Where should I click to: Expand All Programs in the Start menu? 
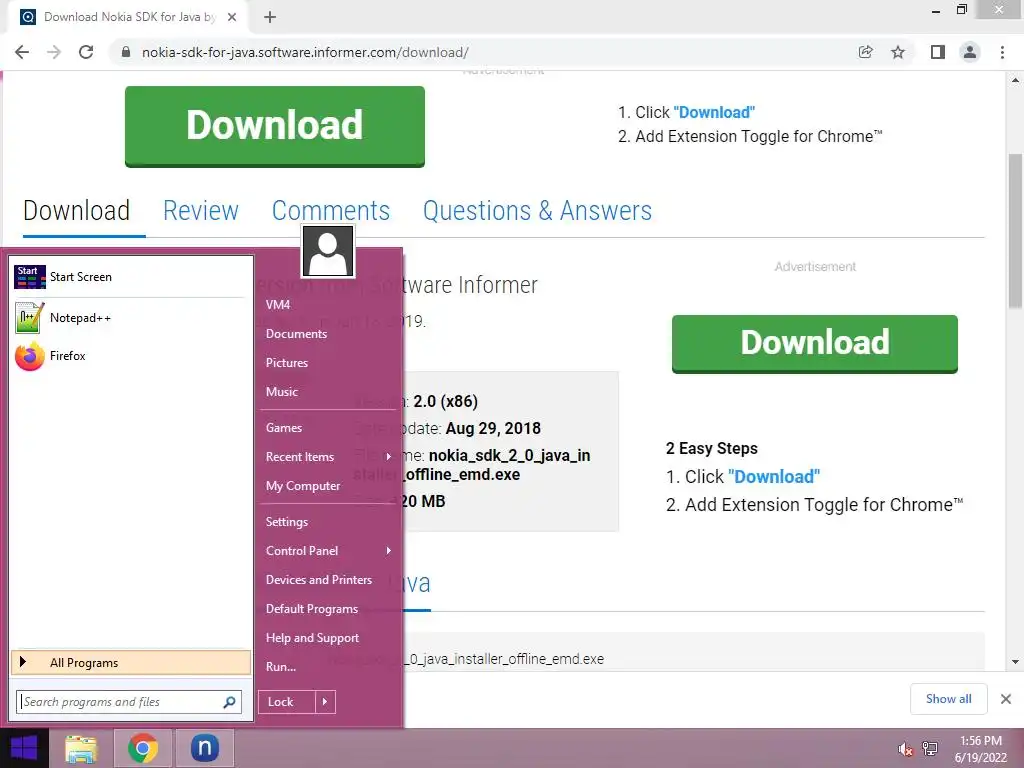pos(131,663)
